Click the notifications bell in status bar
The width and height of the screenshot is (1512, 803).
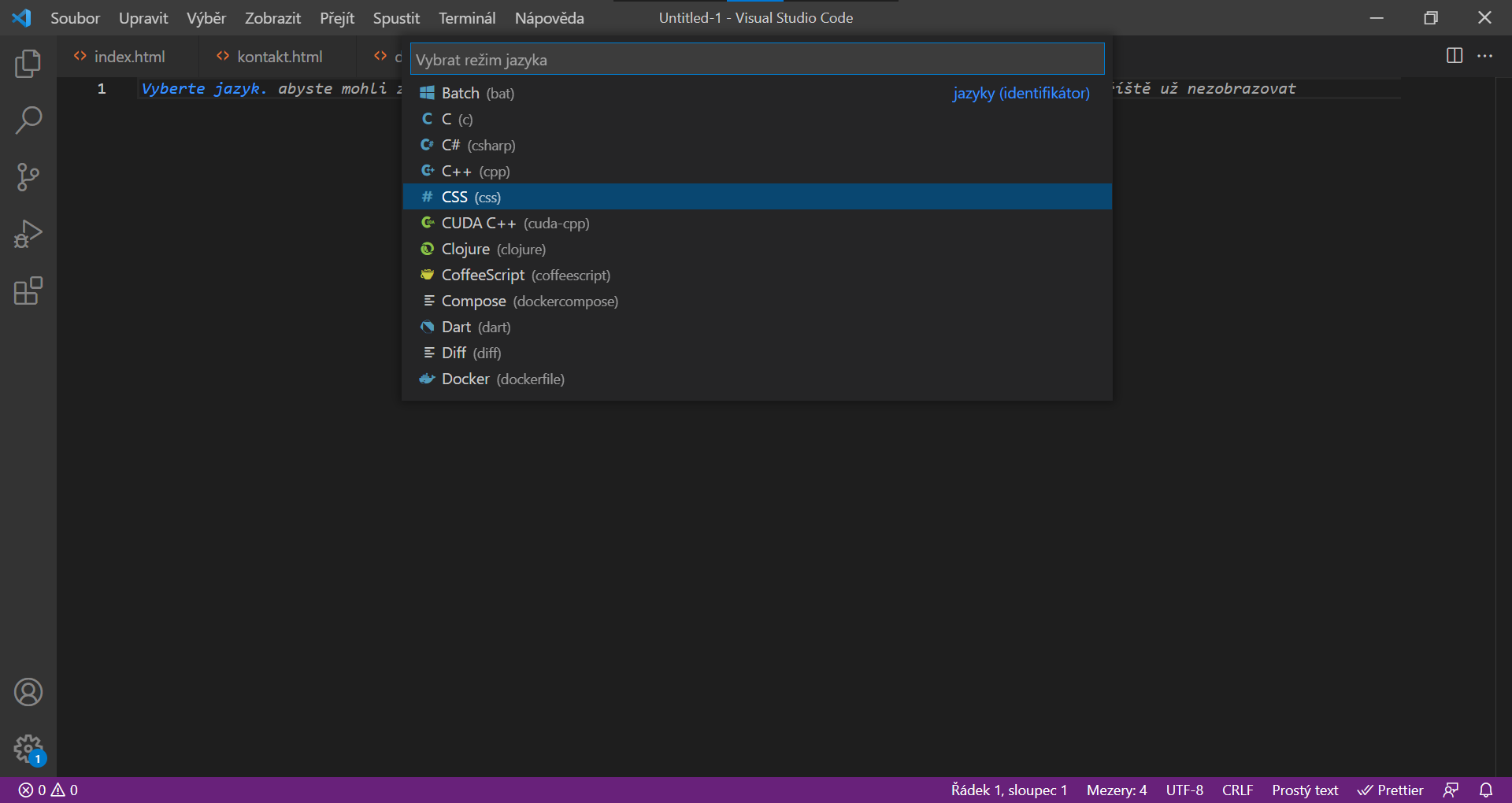pyautogui.click(x=1485, y=790)
